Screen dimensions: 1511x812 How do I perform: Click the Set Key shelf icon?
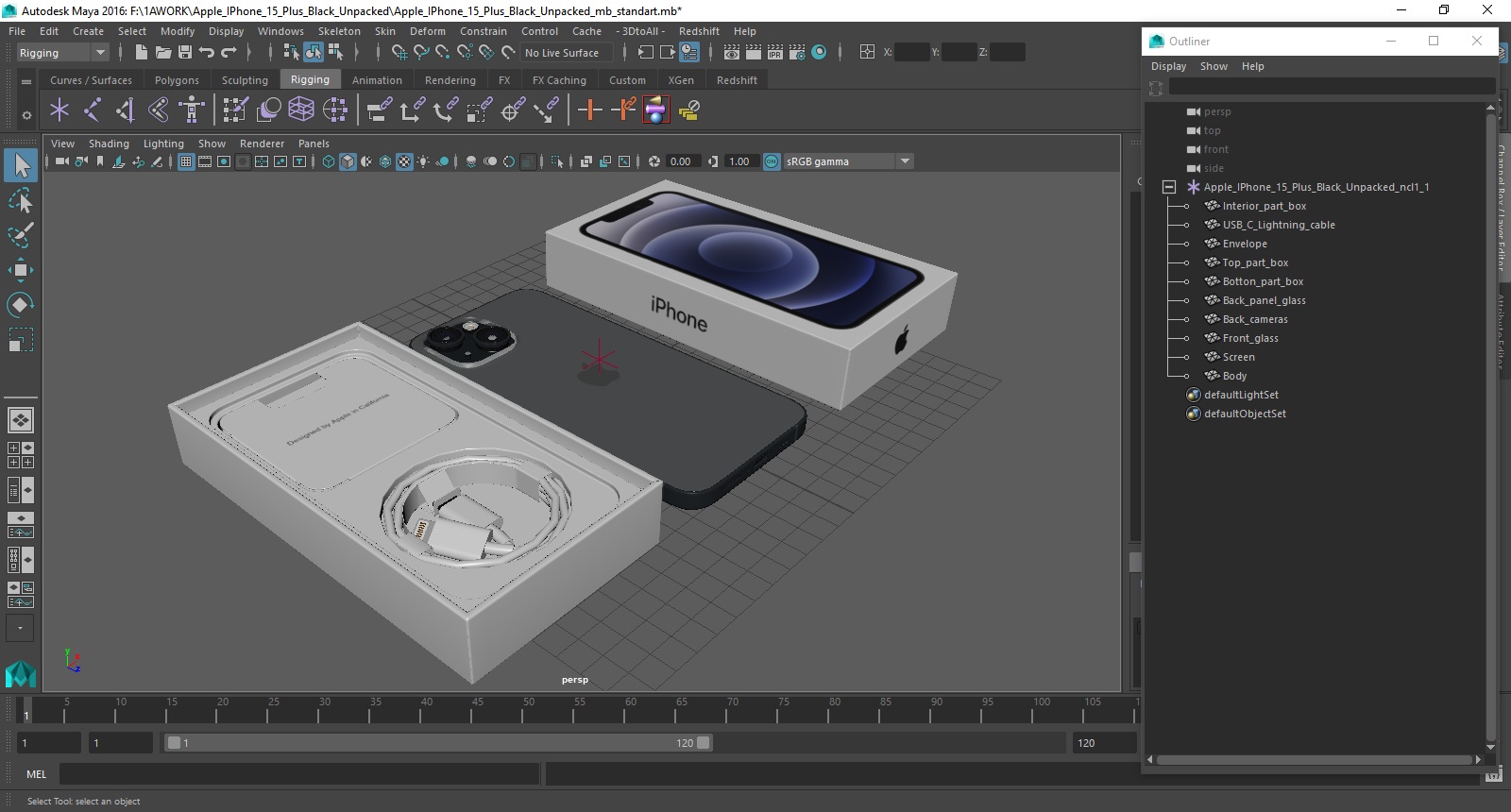point(590,110)
